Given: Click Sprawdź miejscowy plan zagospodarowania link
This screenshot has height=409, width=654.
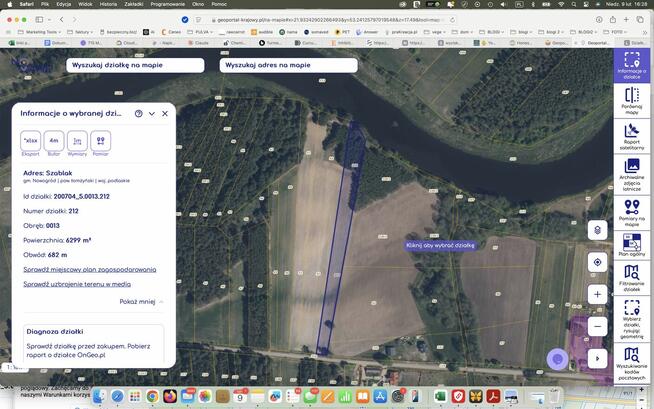Looking at the screenshot, I should [89, 269].
